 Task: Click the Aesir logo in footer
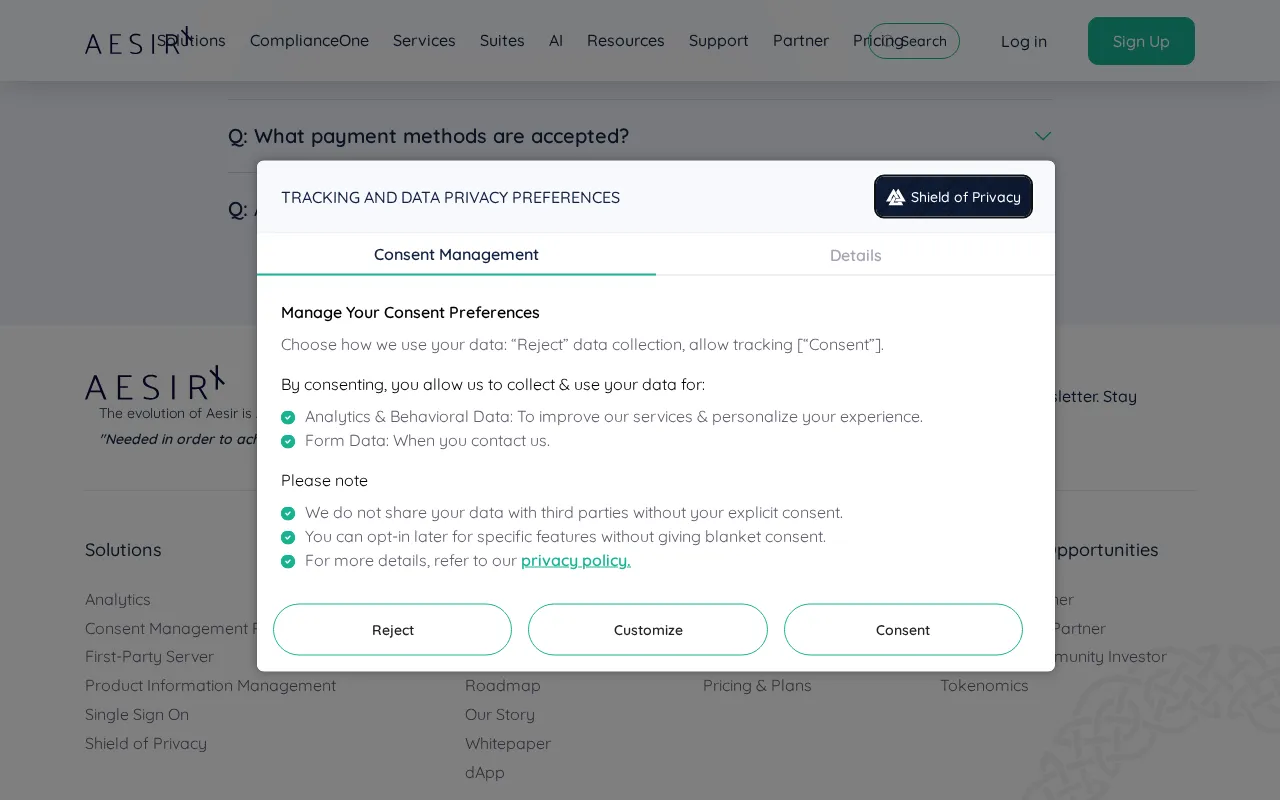(155, 384)
